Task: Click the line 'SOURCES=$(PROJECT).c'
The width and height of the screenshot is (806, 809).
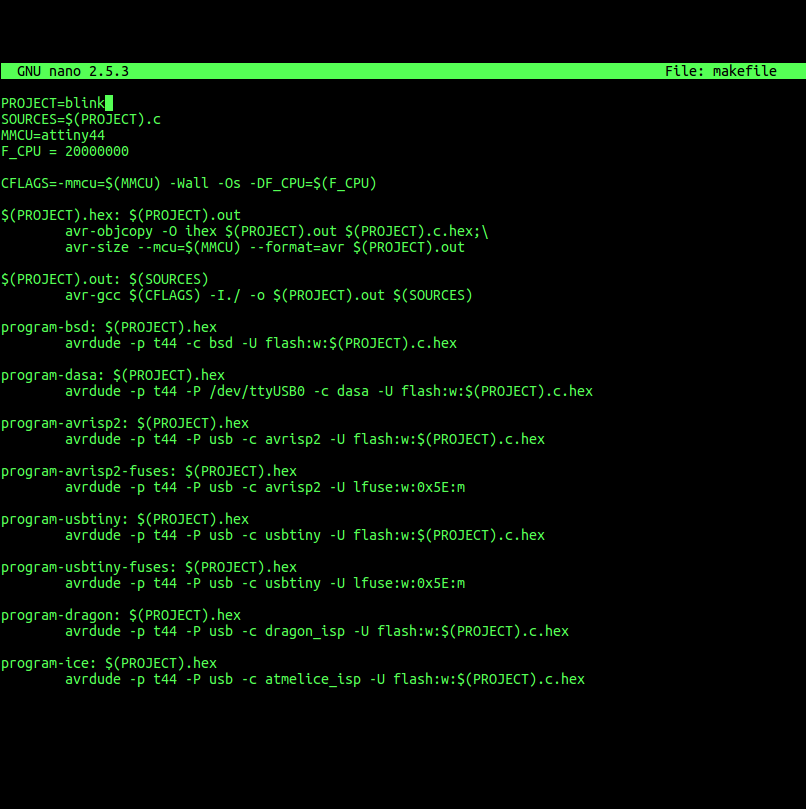Action: [x=81, y=119]
